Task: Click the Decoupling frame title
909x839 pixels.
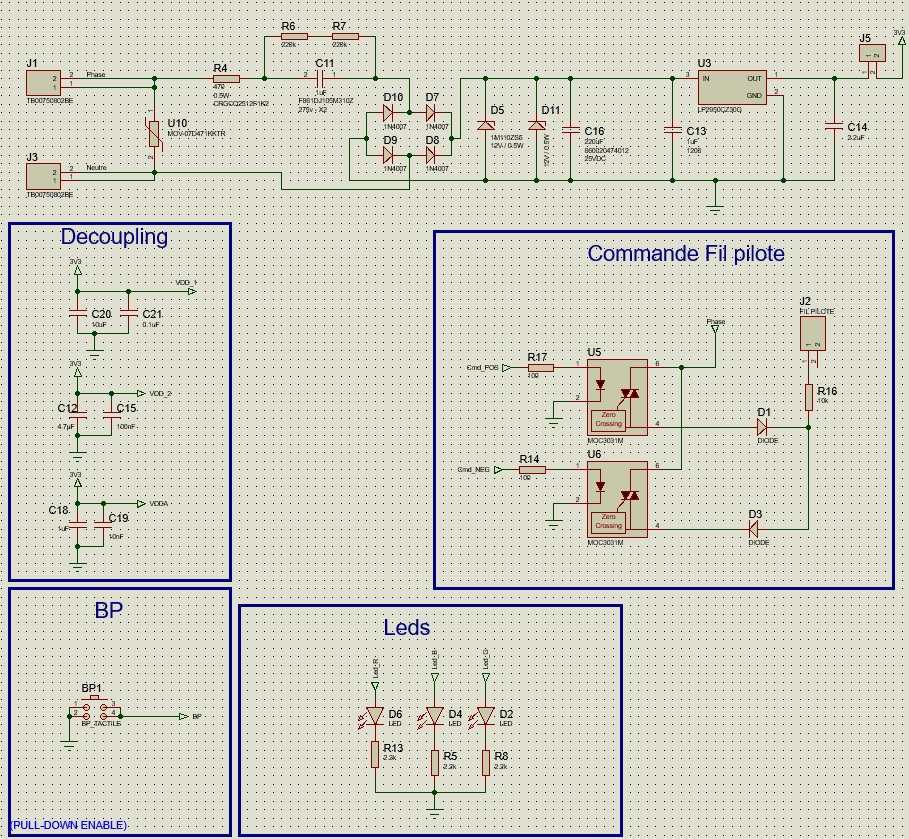Action: point(114,237)
